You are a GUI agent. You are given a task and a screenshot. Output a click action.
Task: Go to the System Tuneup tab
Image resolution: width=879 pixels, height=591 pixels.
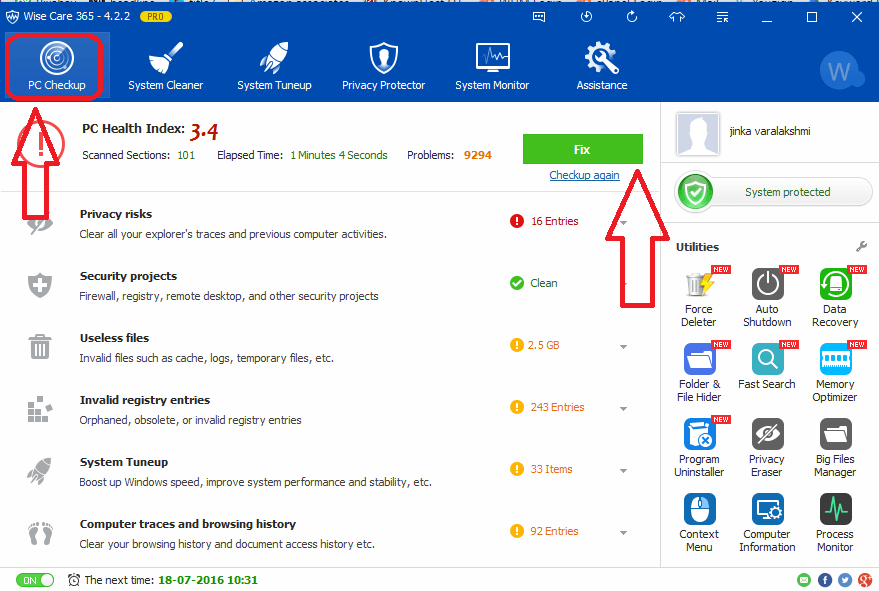(274, 66)
